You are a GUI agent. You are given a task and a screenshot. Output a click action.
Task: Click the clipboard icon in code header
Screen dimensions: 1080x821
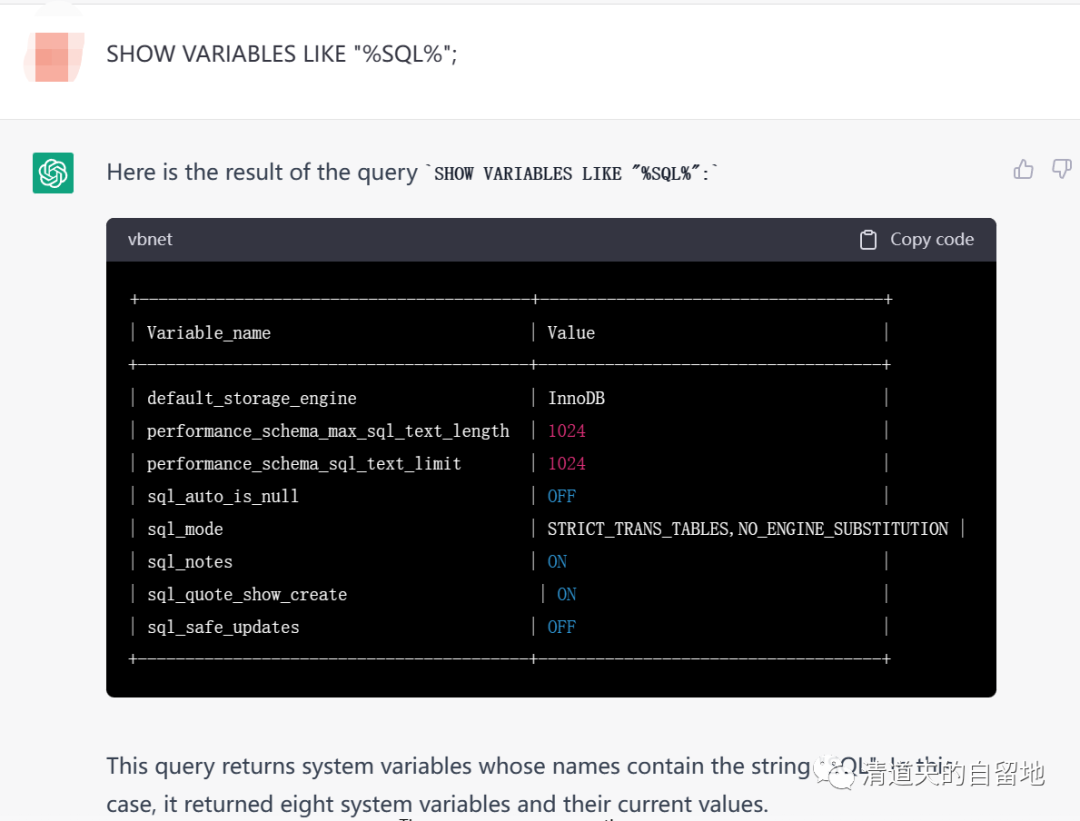click(x=868, y=240)
